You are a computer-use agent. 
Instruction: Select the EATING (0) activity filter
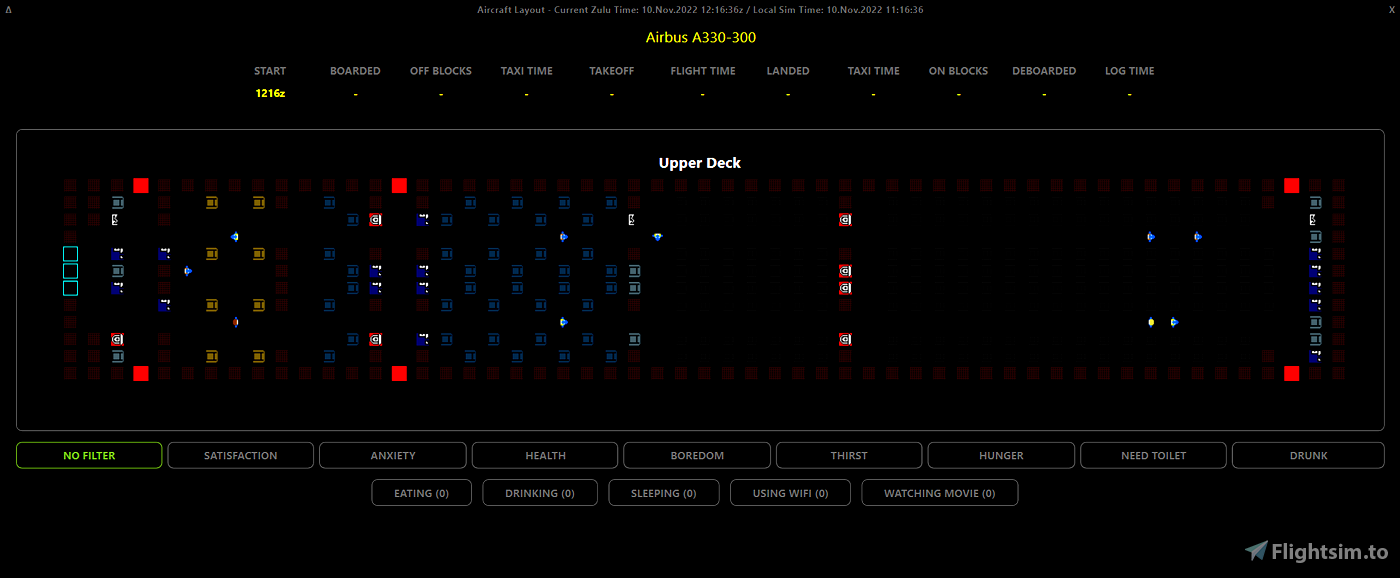coord(421,492)
